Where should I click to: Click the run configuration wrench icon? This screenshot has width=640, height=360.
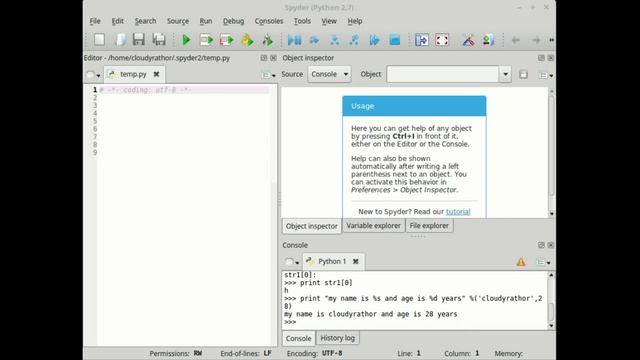point(267,40)
